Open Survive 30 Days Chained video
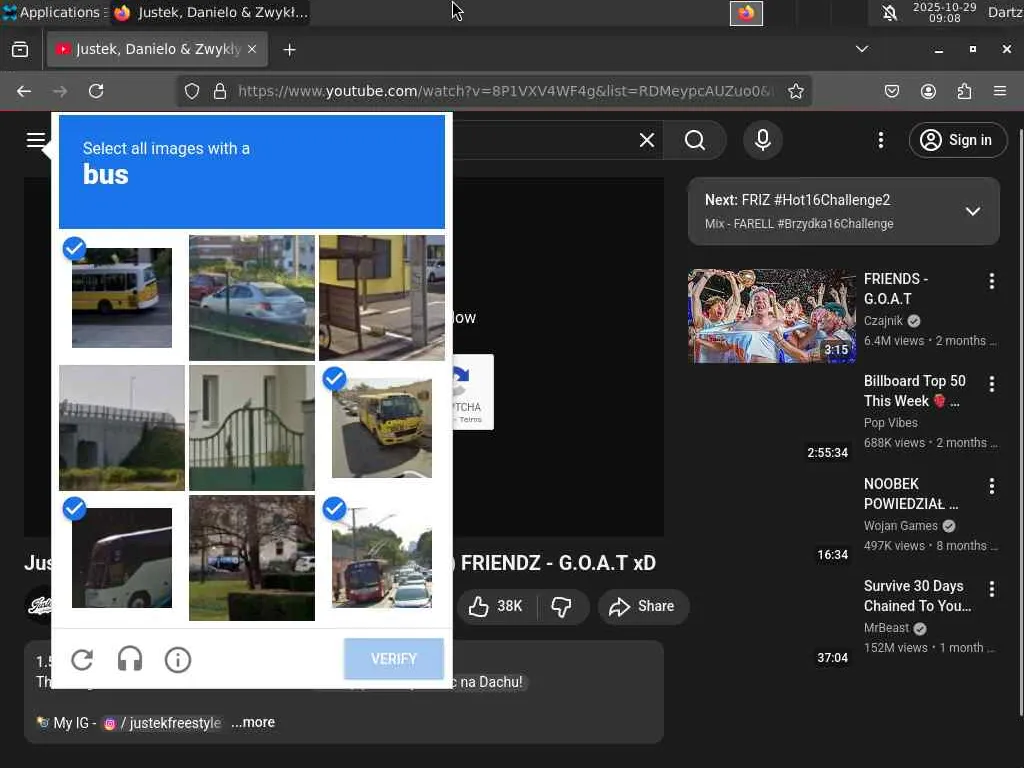Viewport: 1024px width, 768px height. point(918,596)
